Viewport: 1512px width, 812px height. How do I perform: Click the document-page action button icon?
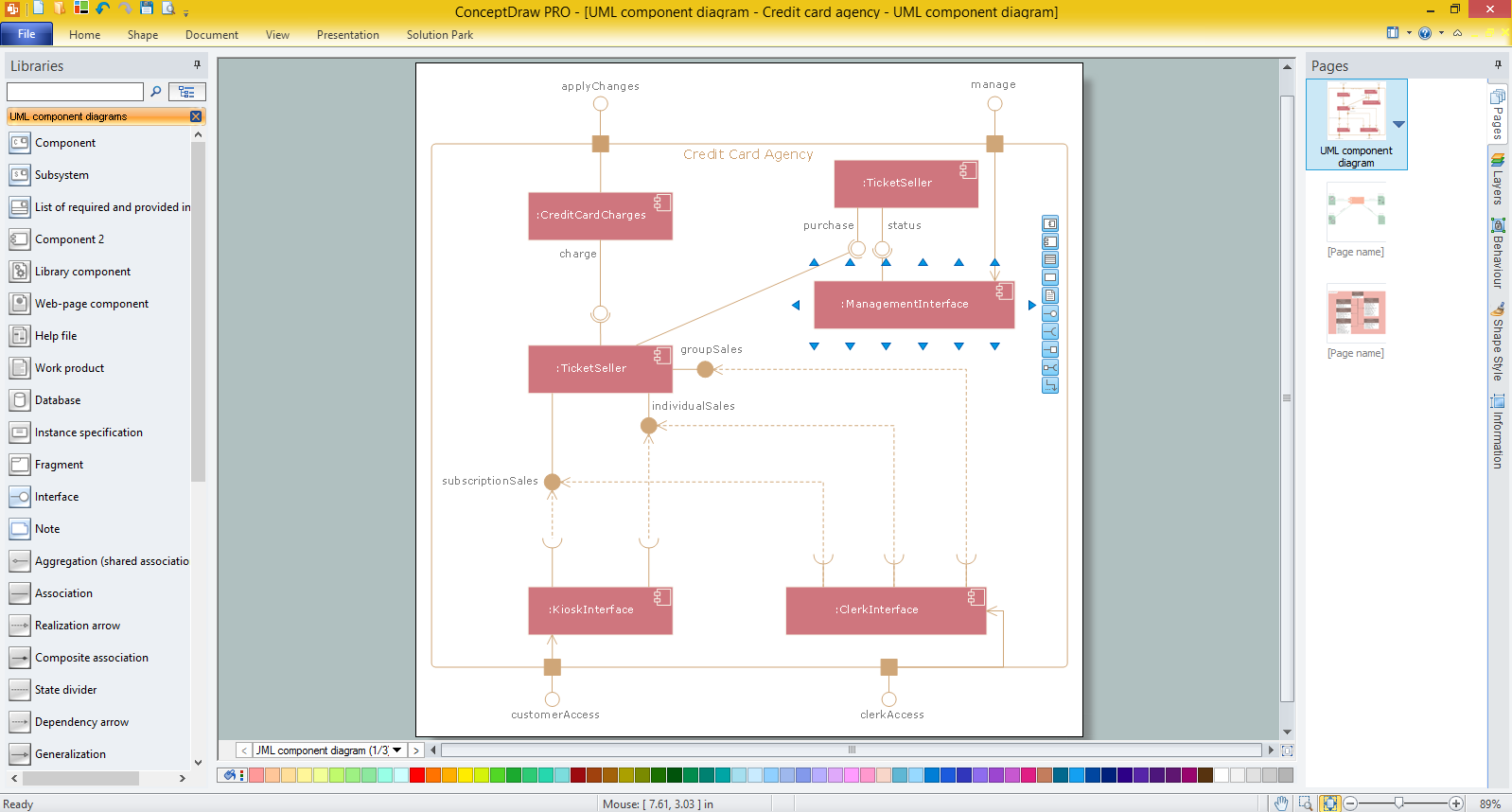point(1050,295)
